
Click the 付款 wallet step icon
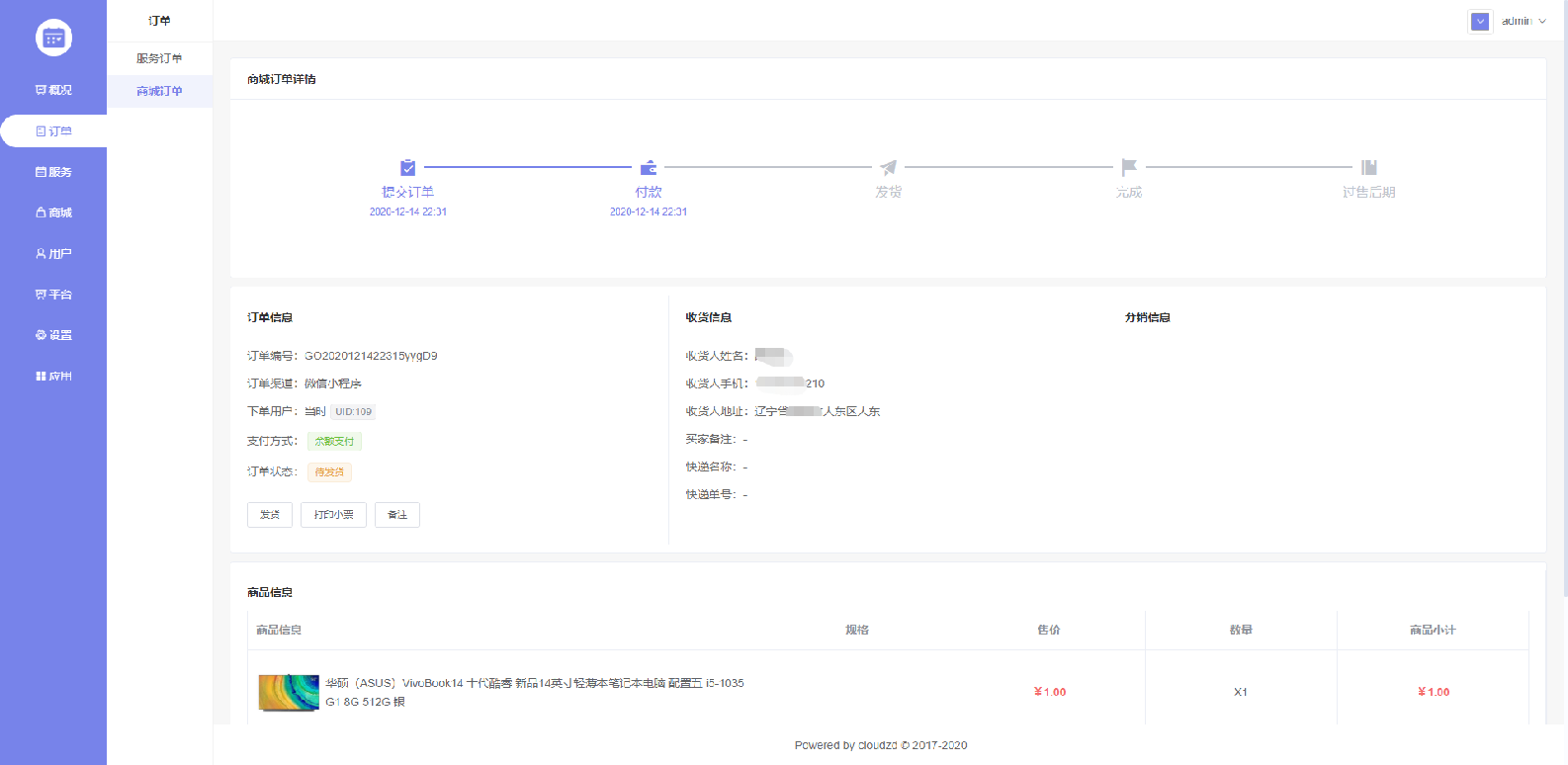(649, 167)
